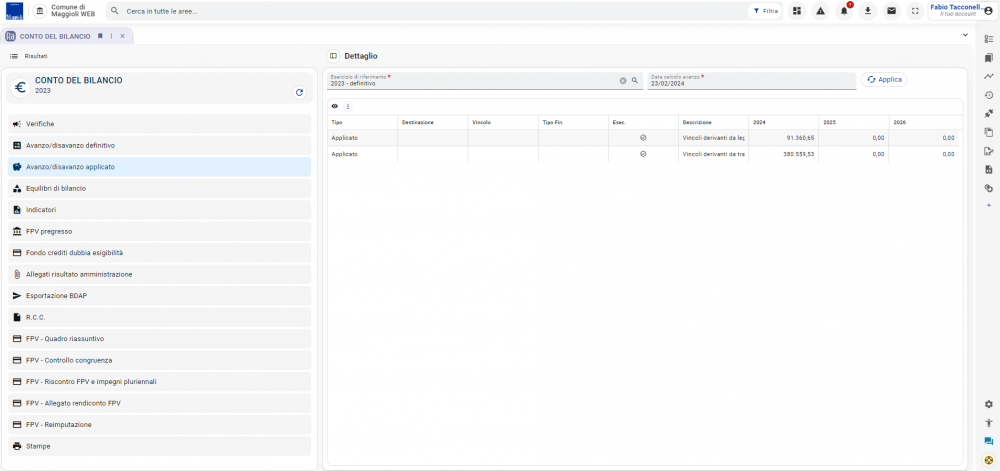Click the Applica button
This screenshot has height=471, width=1000.
point(884,80)
